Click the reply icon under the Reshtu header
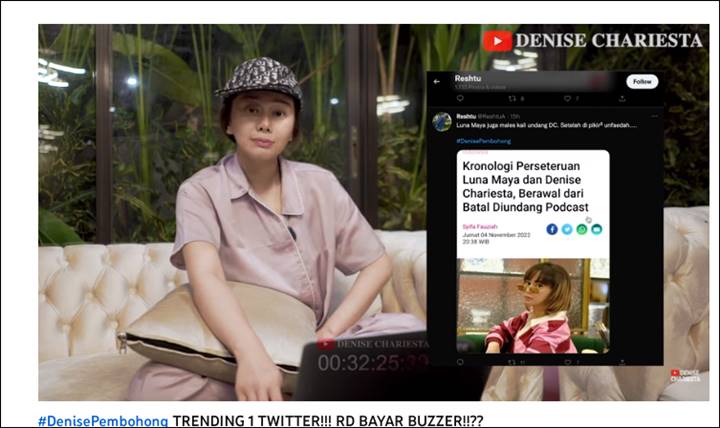This screenshot has width=720, height=428. 460,98
